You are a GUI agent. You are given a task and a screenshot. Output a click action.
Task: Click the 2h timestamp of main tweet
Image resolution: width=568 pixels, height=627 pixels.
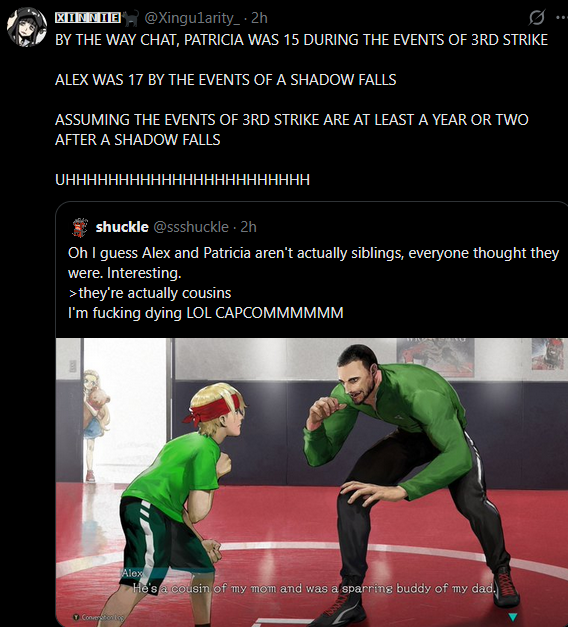259,18
